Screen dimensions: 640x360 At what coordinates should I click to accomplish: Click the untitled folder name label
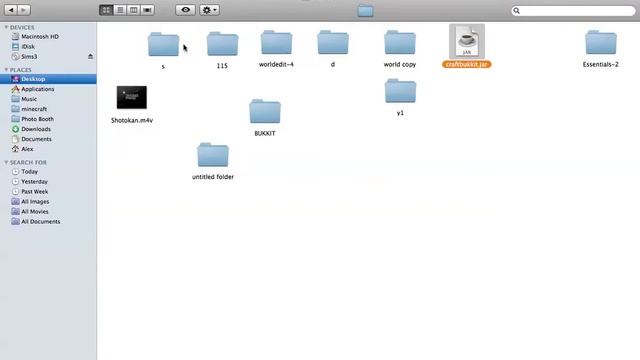click(x=213, y=177)
